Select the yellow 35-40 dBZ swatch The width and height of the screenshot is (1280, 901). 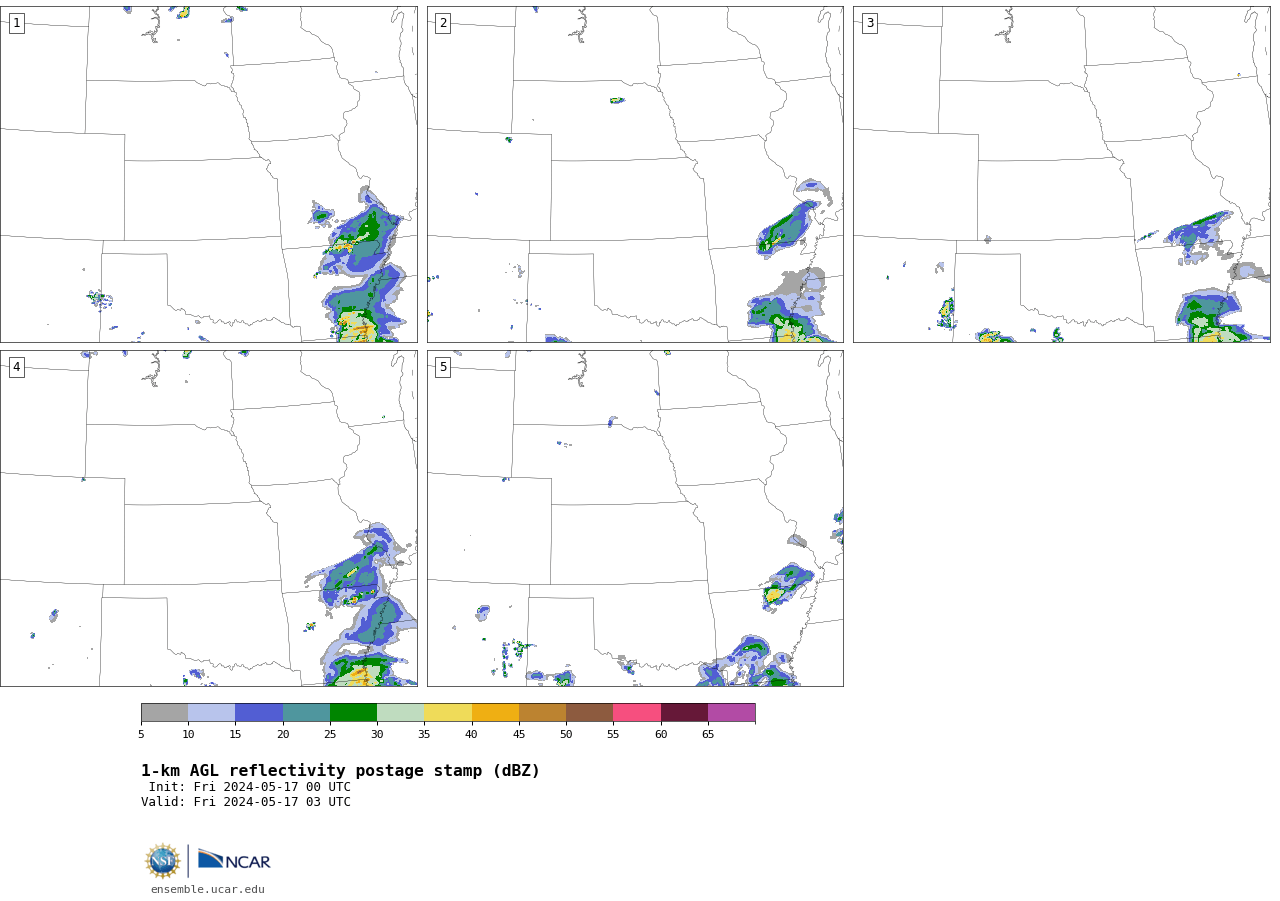[x=448, y=712]
